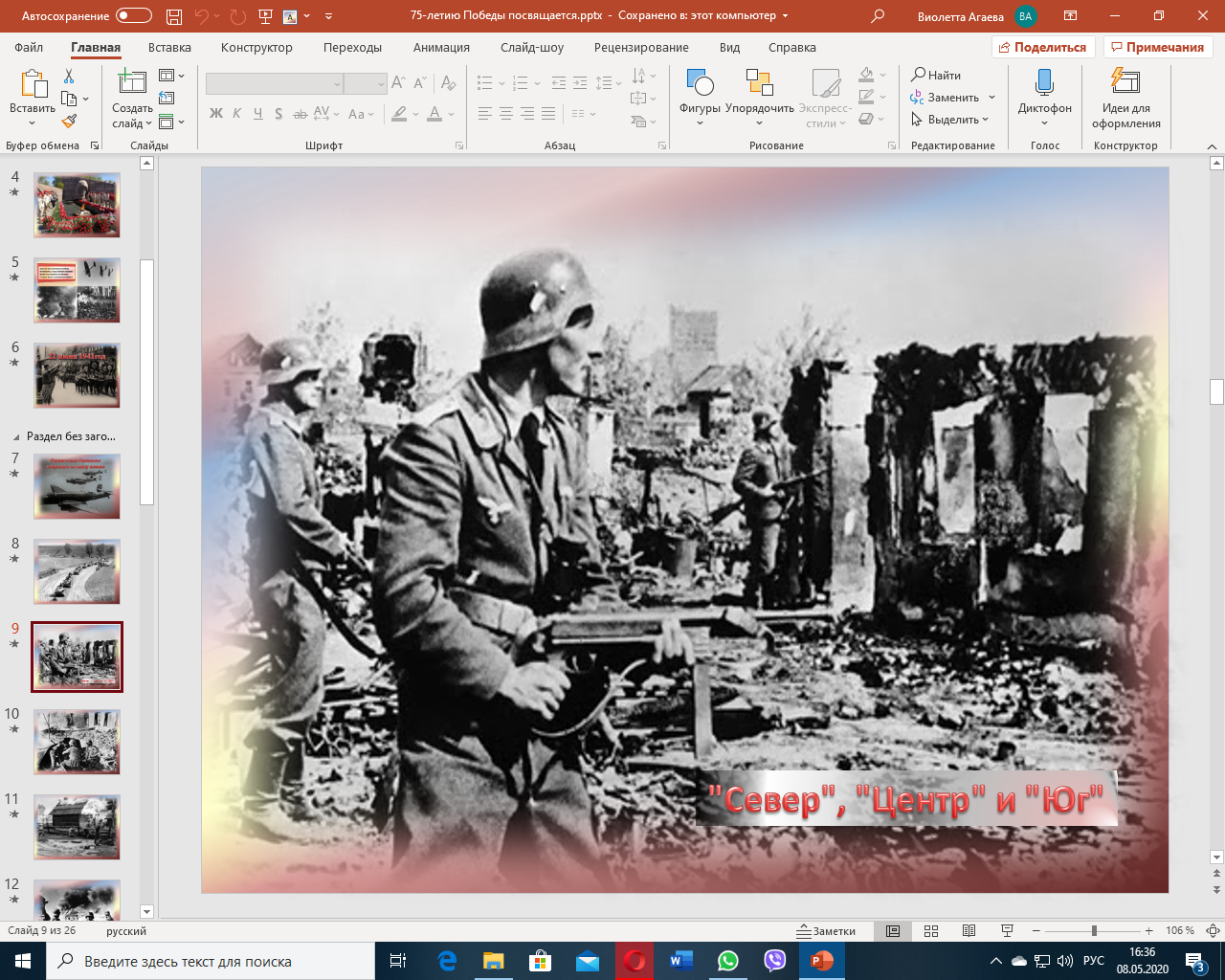This screenshot has height=980, width=1225.
Task: Click the Фигуры shapes icon
Action: [700, 84]
